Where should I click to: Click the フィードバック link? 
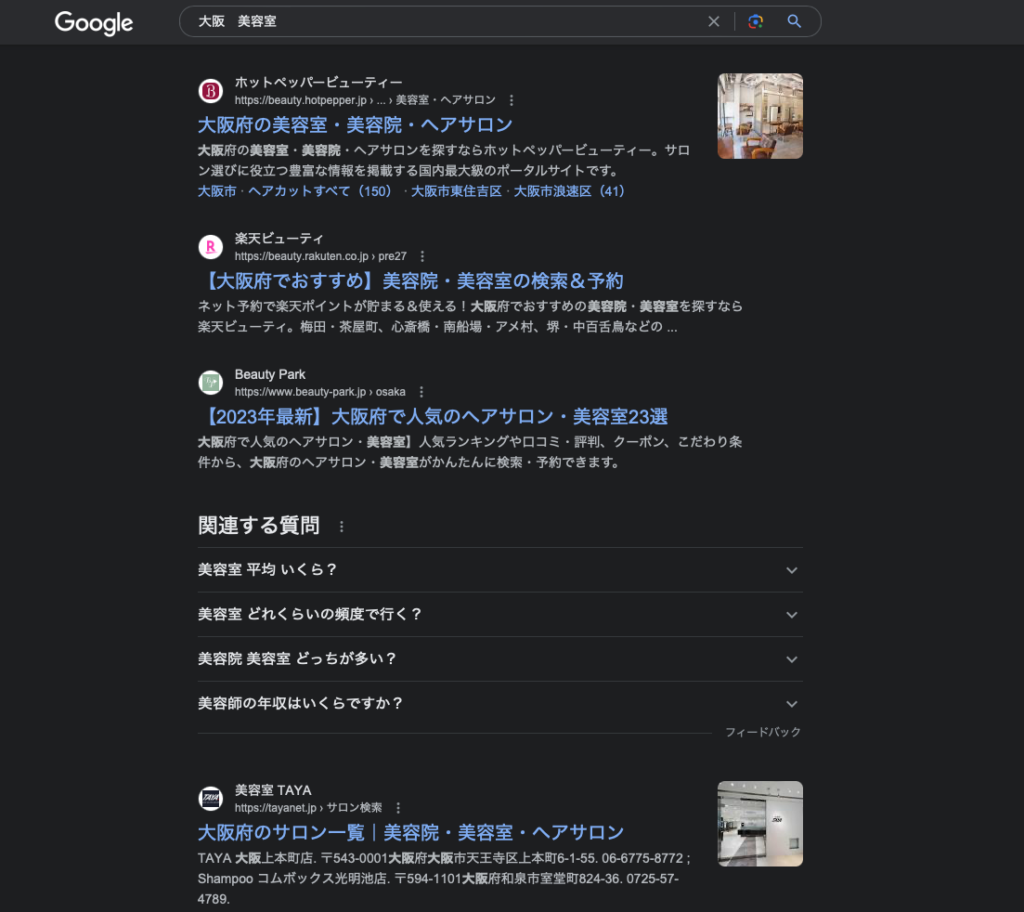[763, 732]
